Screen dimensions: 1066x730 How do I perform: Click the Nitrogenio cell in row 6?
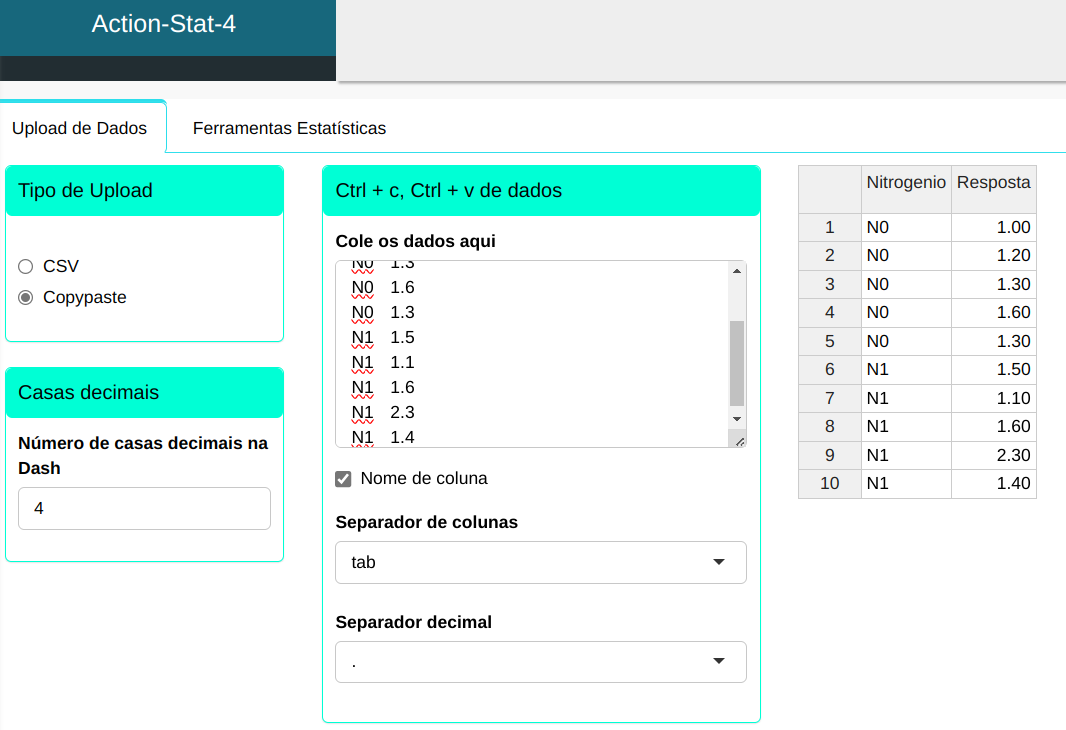pyautogui.click(x=905, y=370)
